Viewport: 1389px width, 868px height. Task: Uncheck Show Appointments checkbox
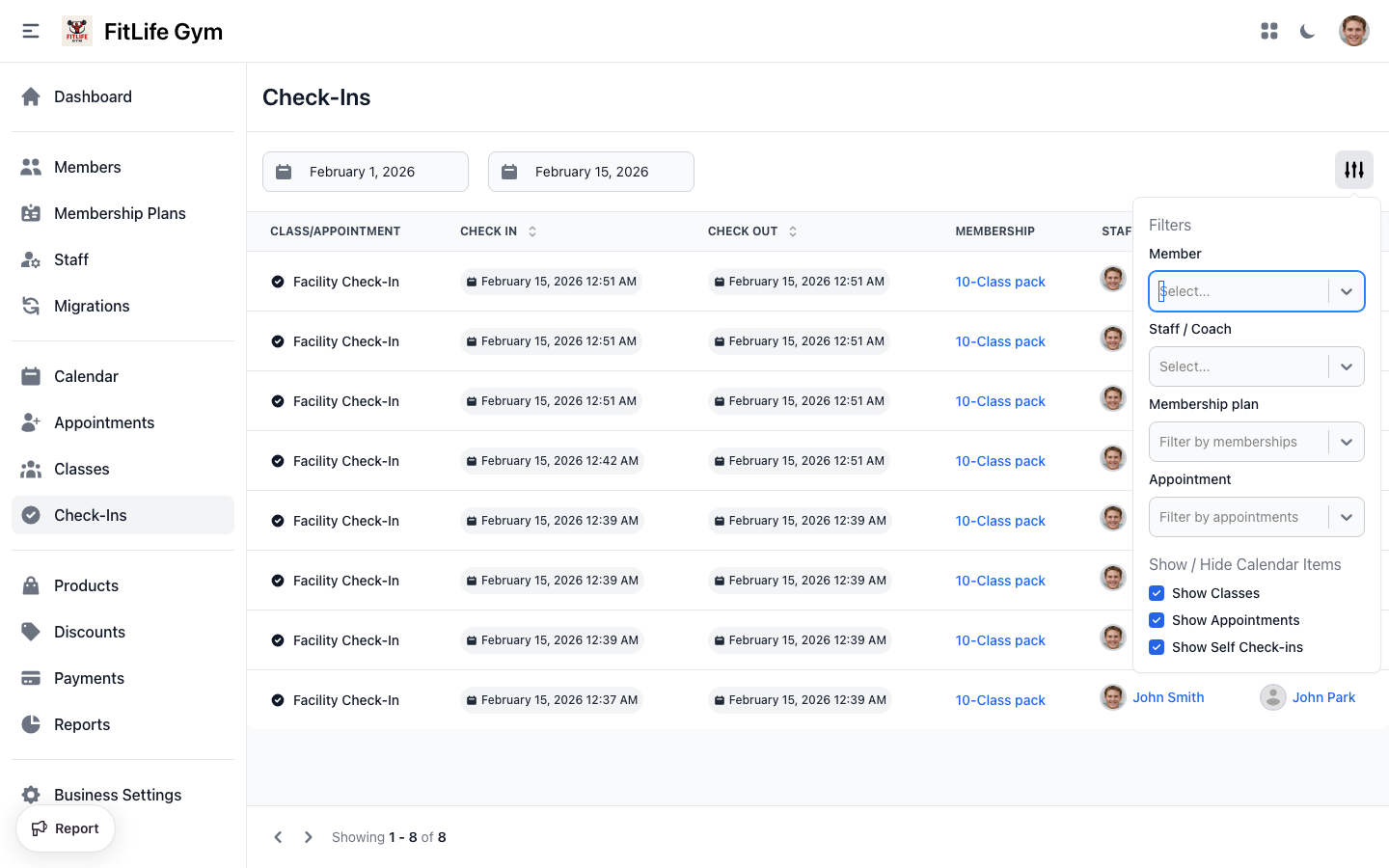pos(1157,620)
